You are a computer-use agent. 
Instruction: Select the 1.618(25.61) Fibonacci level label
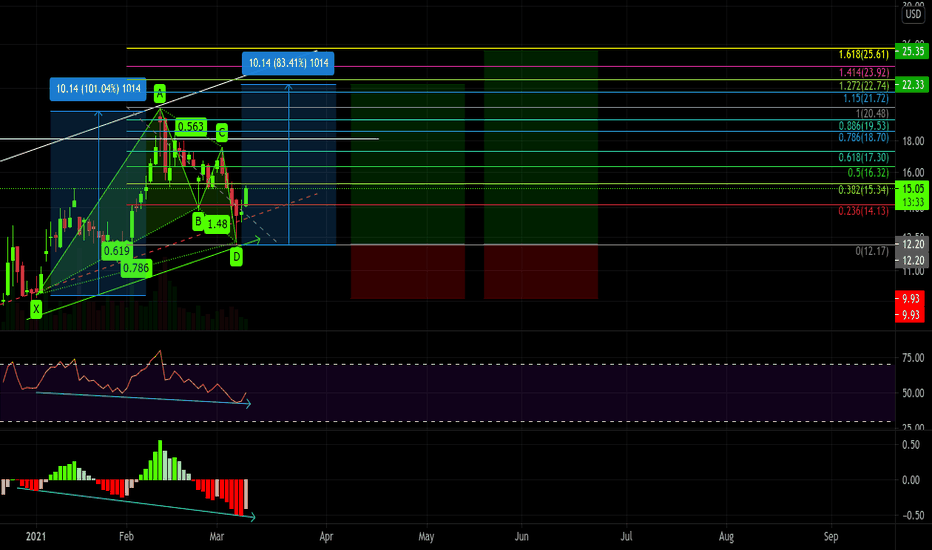click(x=863, y=55)
